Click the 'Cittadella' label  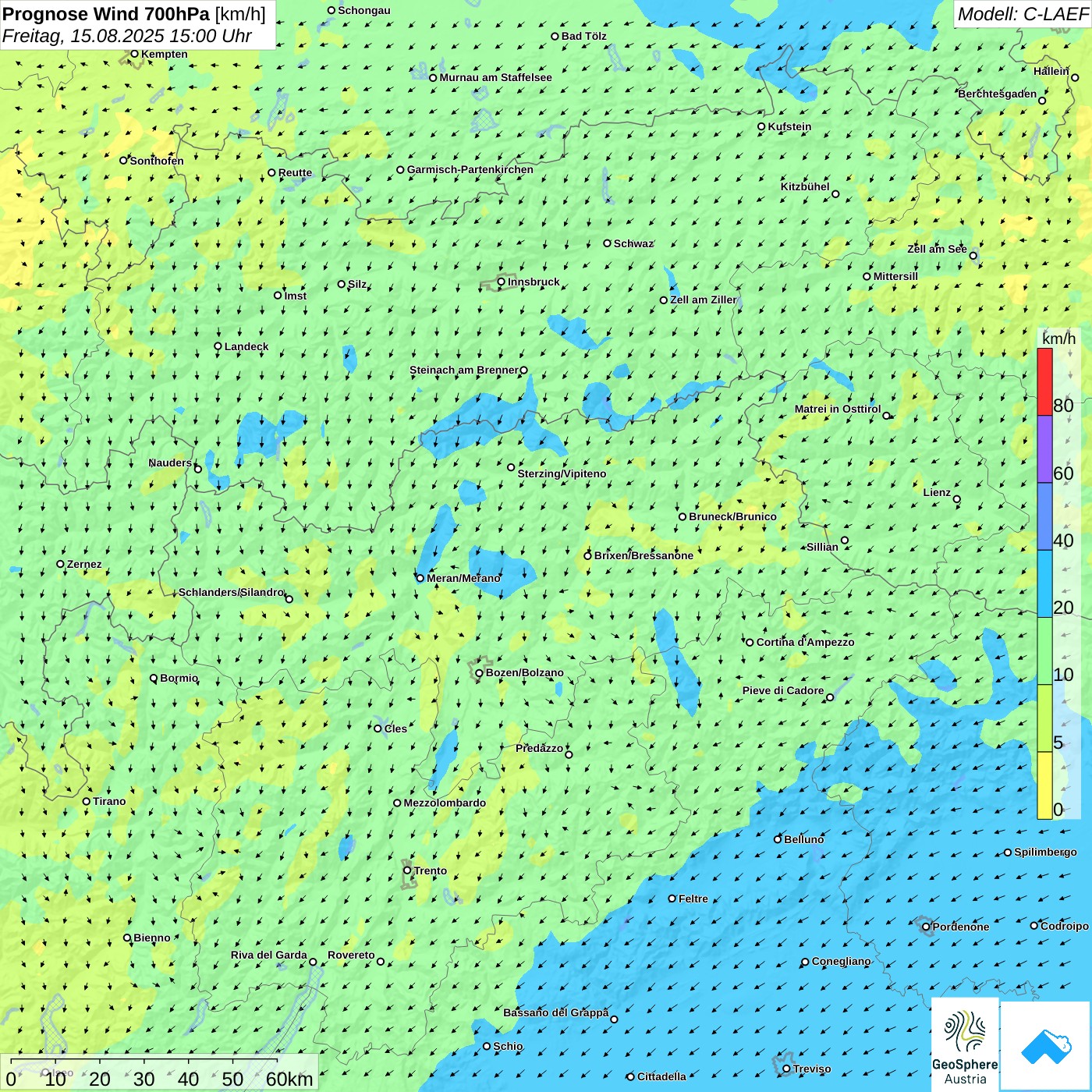click(x=661, y=1076)
